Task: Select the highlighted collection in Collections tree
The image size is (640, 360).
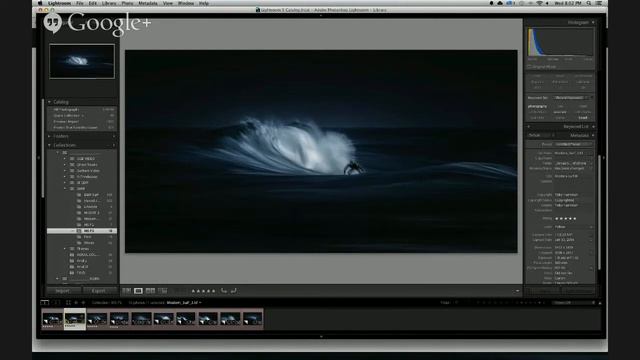Action: (x=82, y=231)
